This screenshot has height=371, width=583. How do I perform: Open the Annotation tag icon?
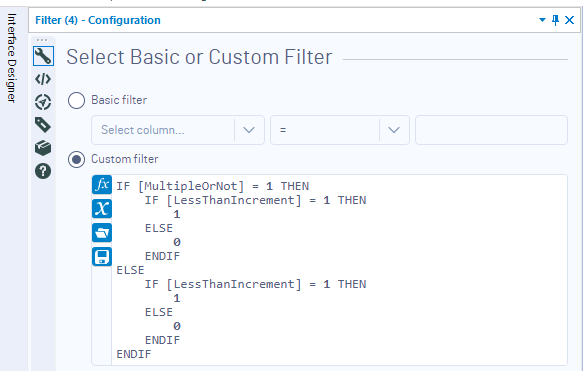coord(43,125)
